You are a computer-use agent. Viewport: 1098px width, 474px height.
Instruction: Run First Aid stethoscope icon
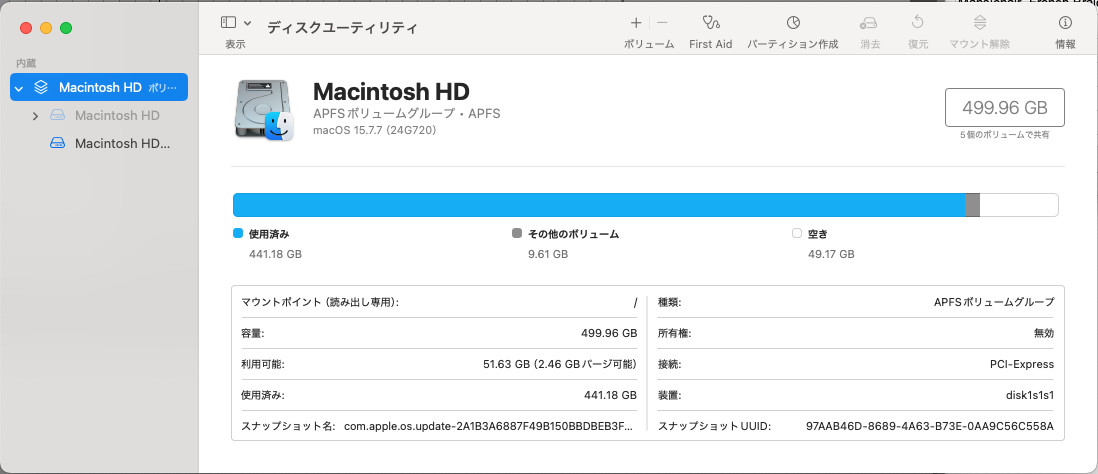click(x=710, y=23)
